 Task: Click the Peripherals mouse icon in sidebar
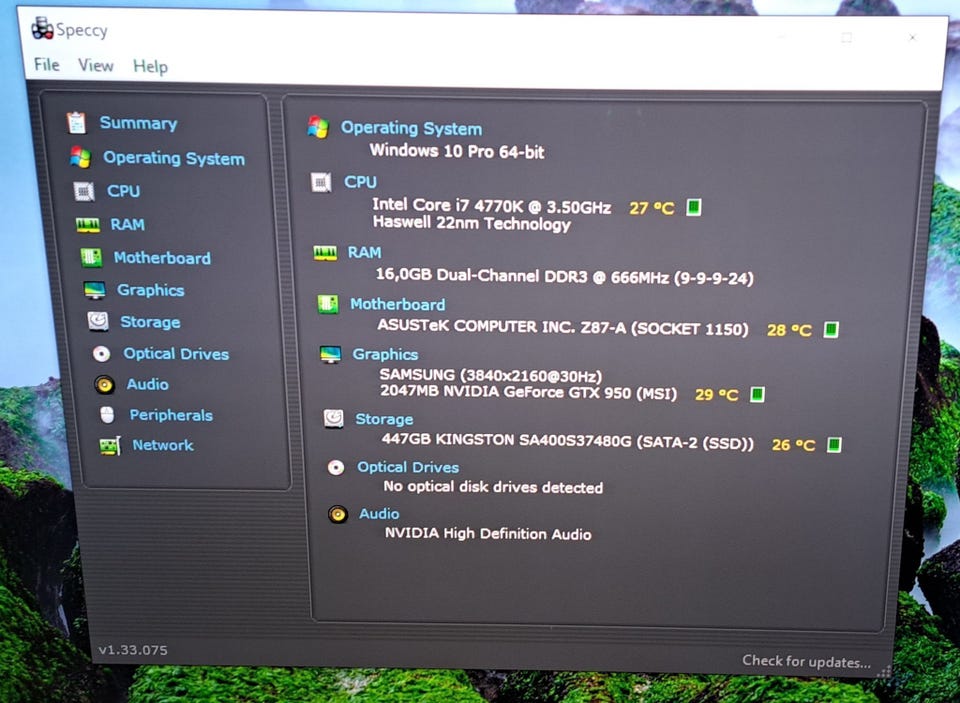coord(107,415)
